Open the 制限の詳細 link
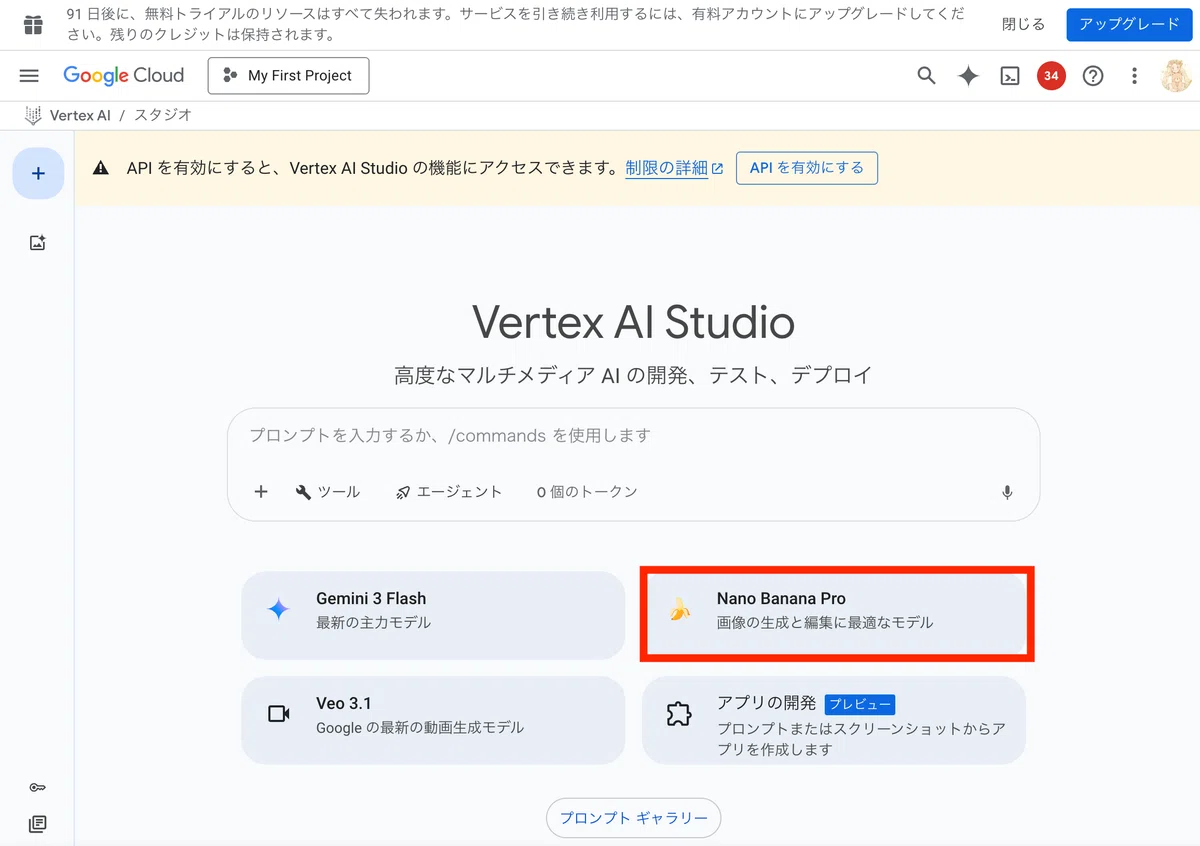 [x=674, y=168]
